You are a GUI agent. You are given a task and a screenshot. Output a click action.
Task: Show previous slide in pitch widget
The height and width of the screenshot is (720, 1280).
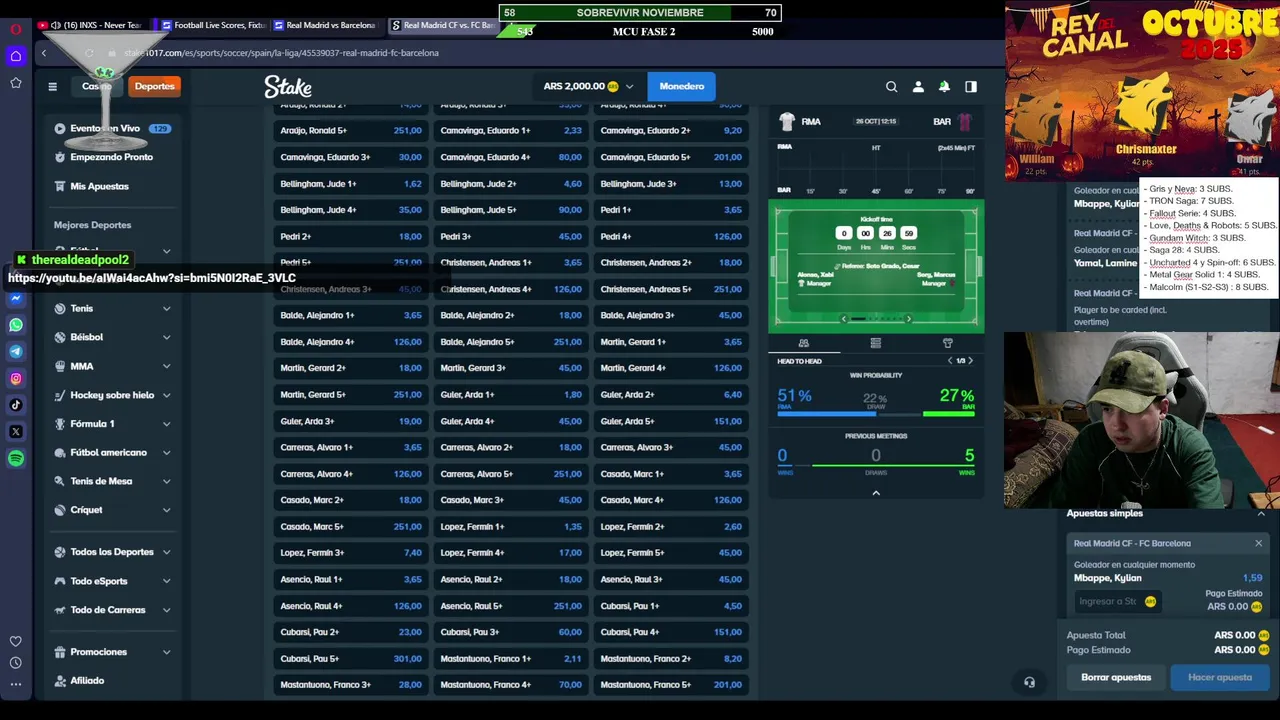tap(844, 319)
